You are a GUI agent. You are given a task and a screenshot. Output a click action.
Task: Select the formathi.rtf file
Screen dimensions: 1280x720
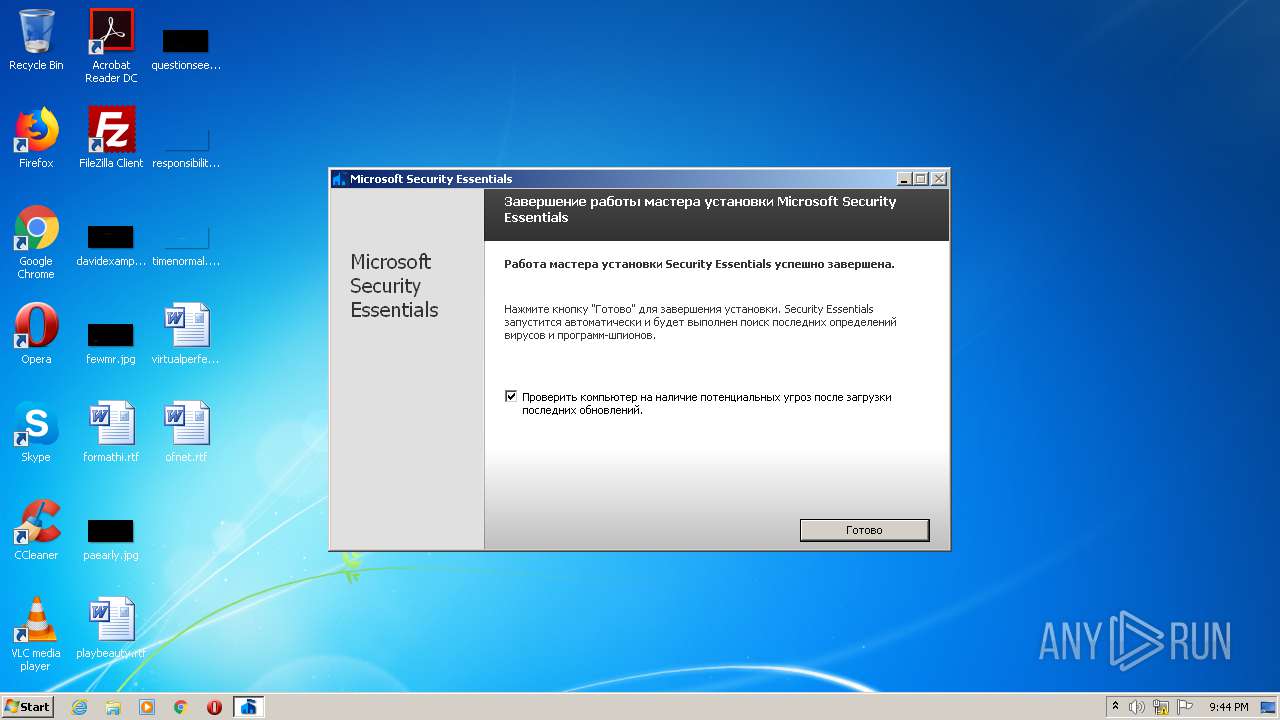111,432
